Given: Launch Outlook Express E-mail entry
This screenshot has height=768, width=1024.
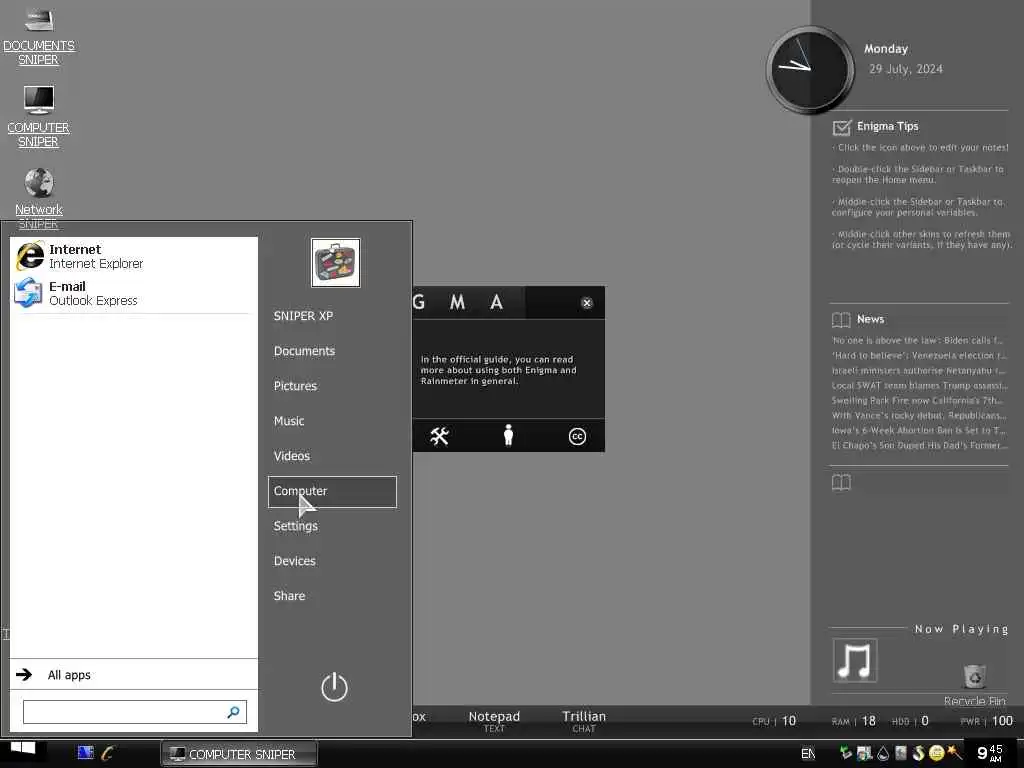Looking at the screenshot, I should pyautogui.click(x=134, y=293).
